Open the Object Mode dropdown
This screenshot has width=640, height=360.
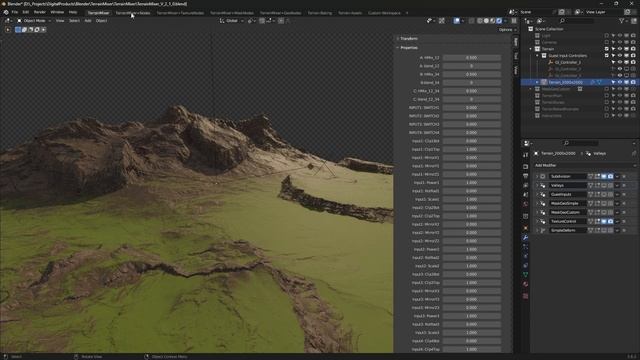34,20
